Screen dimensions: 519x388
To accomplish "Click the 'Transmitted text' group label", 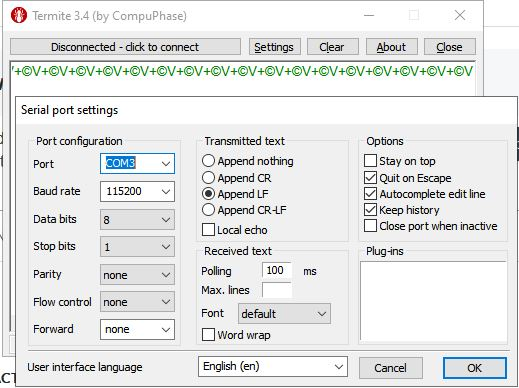I will [245, 141].
